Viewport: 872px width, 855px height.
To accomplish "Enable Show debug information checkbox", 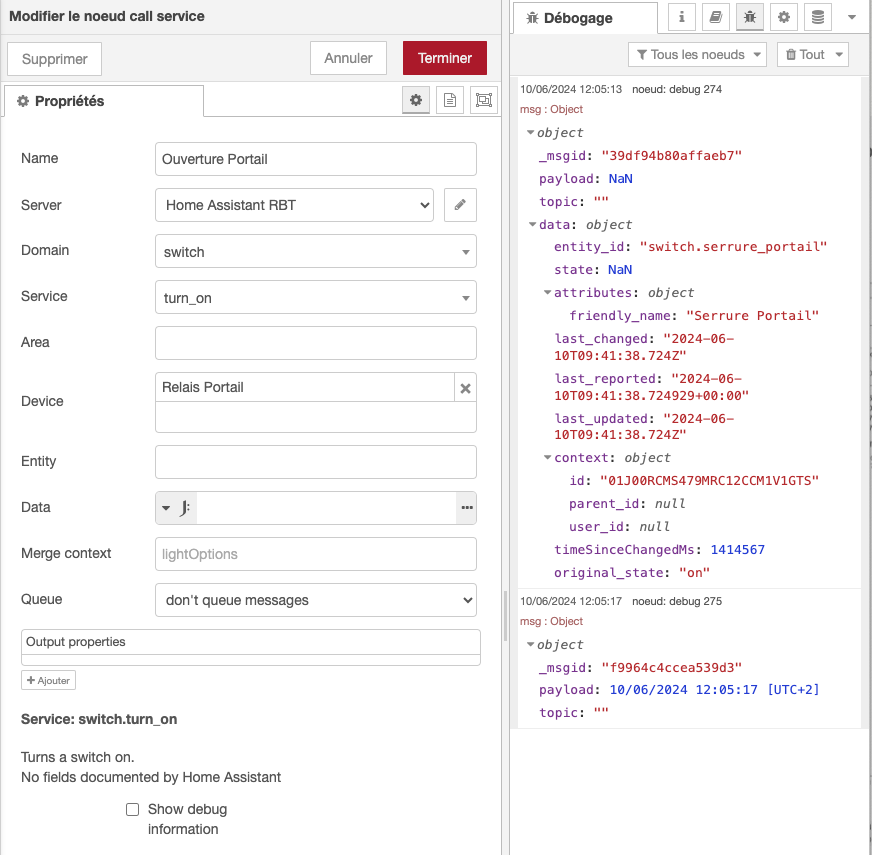I will pyautogui.click(x=132, y=809).
